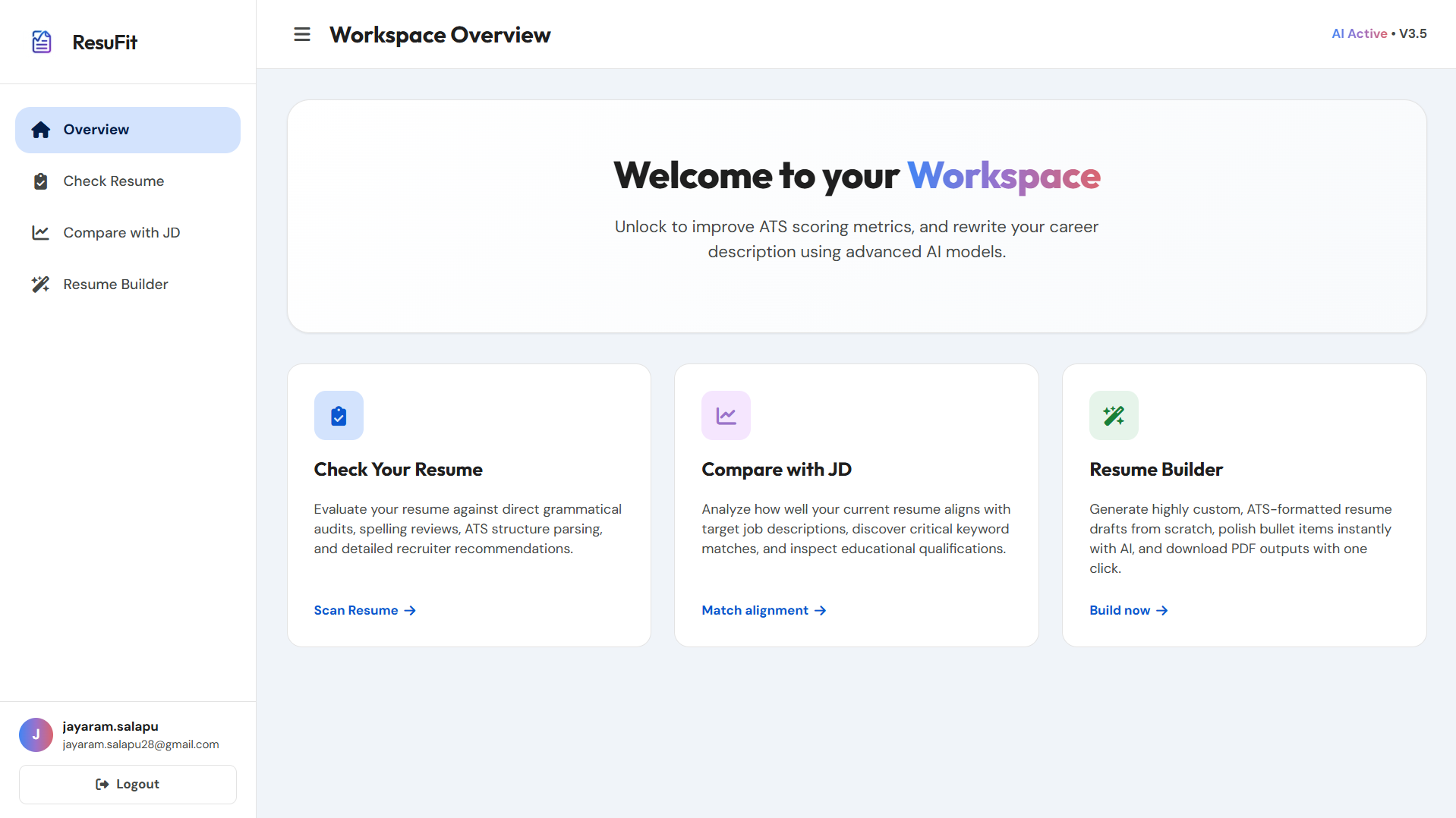Go to Compare with JD in sidebar
This screenshot has width=1456, height=818.
[x=128, y=233]
